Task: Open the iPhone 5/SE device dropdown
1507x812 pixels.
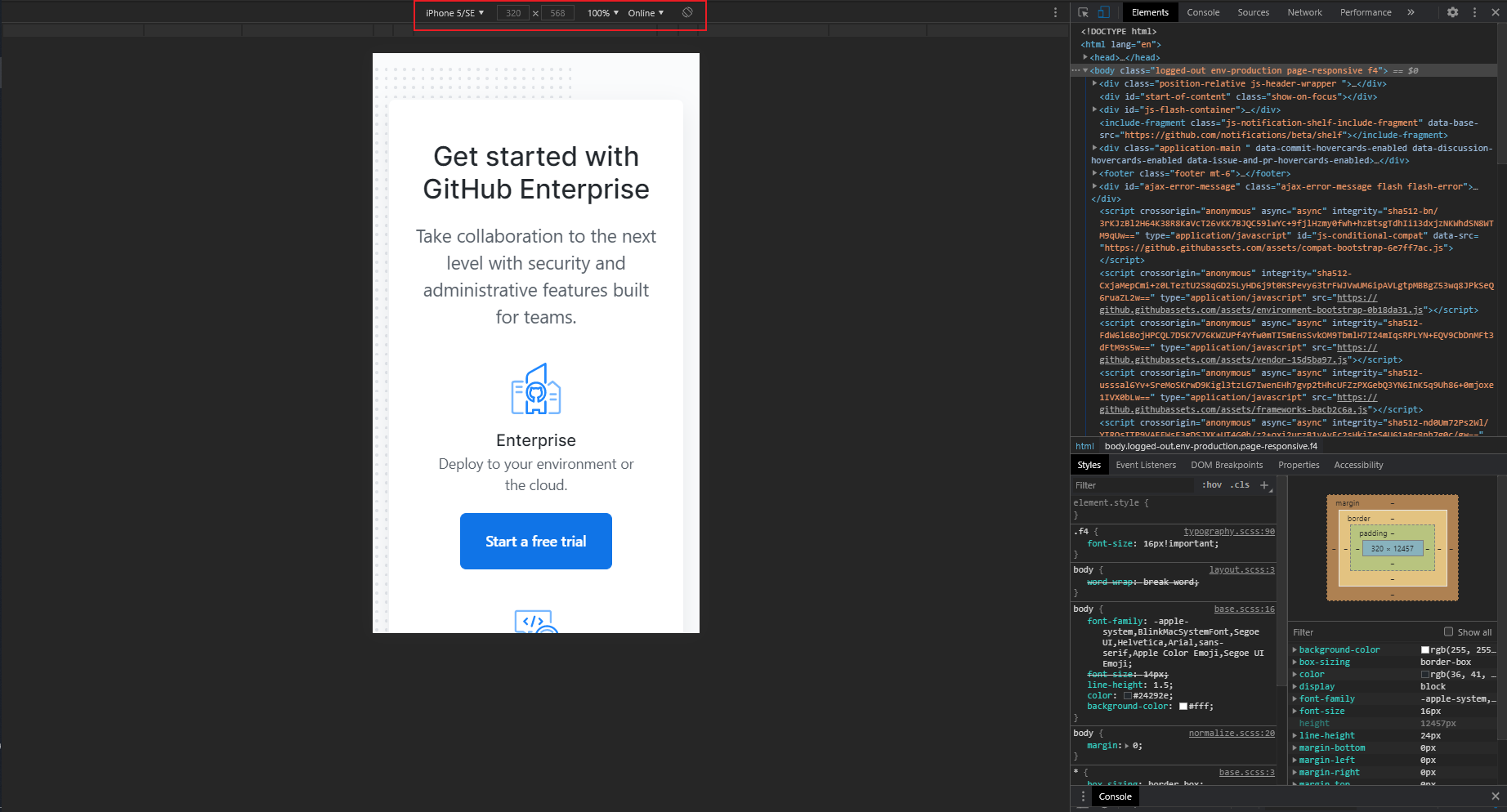Action: 454,13
